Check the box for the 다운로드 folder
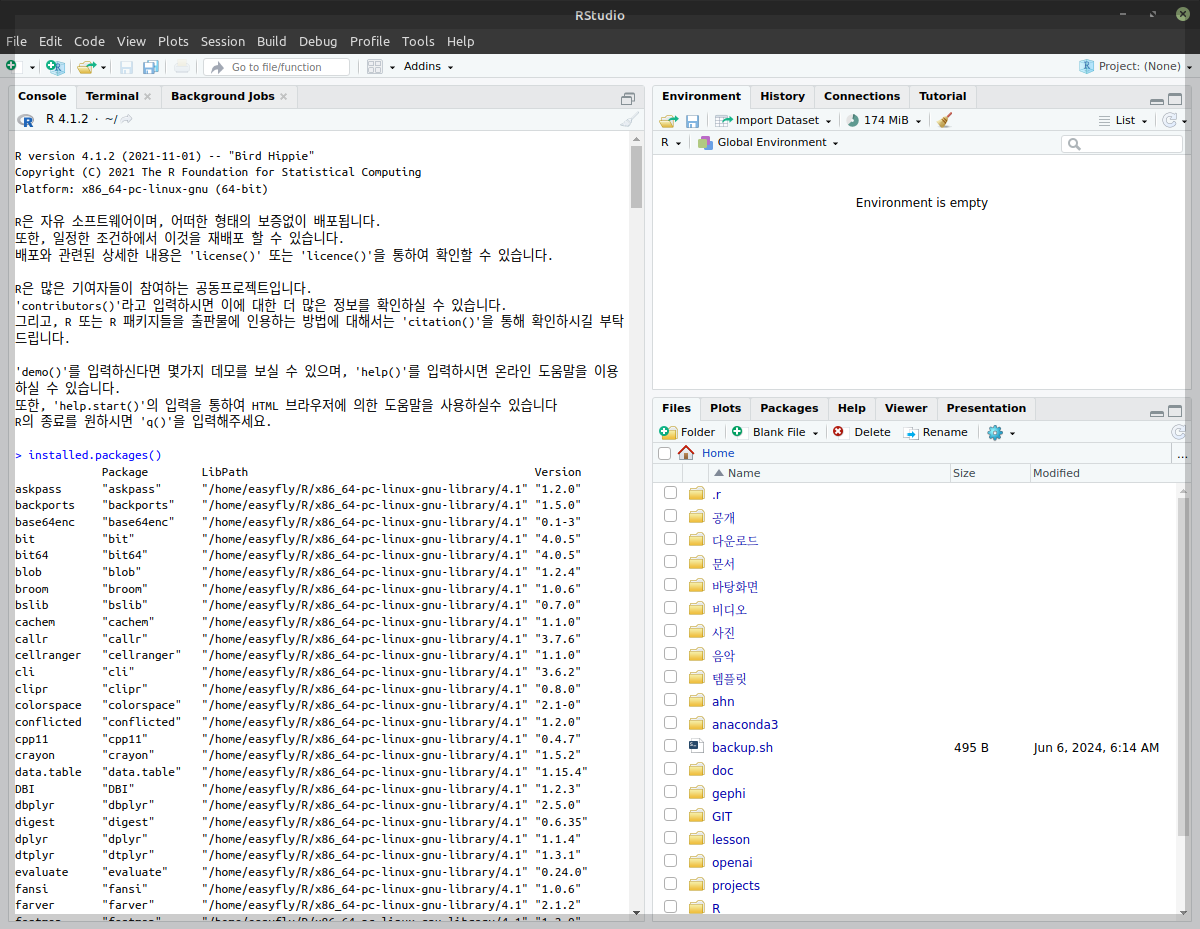This screenshot has width=1200, height=929. [x=670, y=539]
